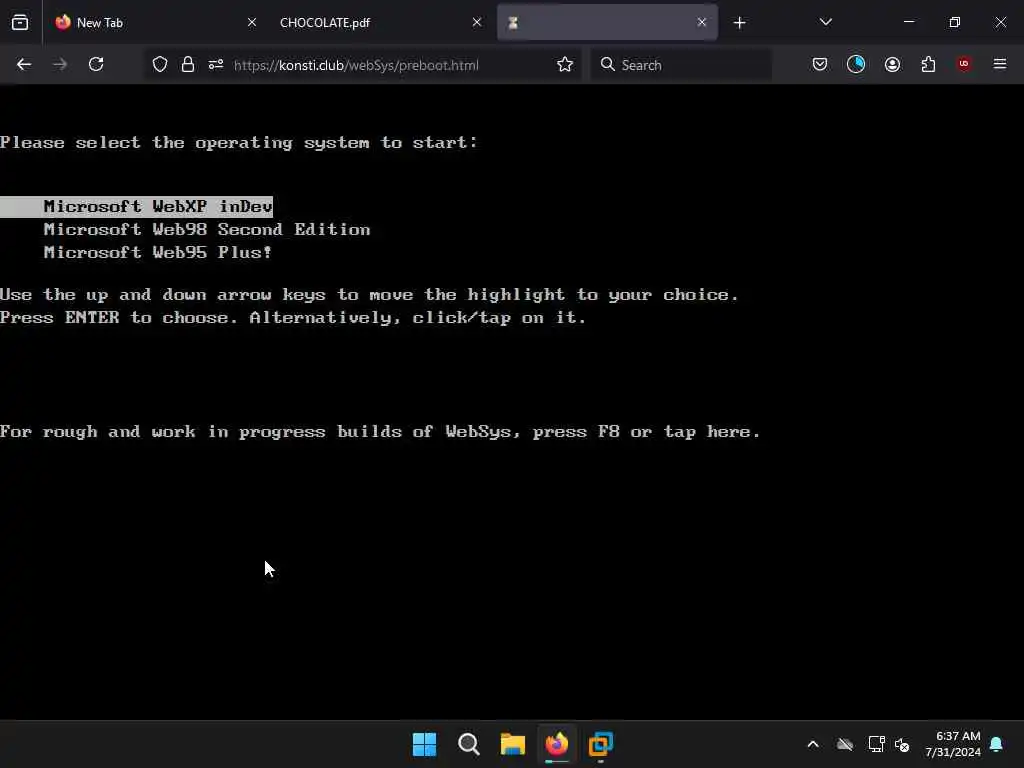Choose Microsoft Web95 Plus! option
Image resolution: width=1024 pixels, height=768 pixels.
(x=157, y=252)
